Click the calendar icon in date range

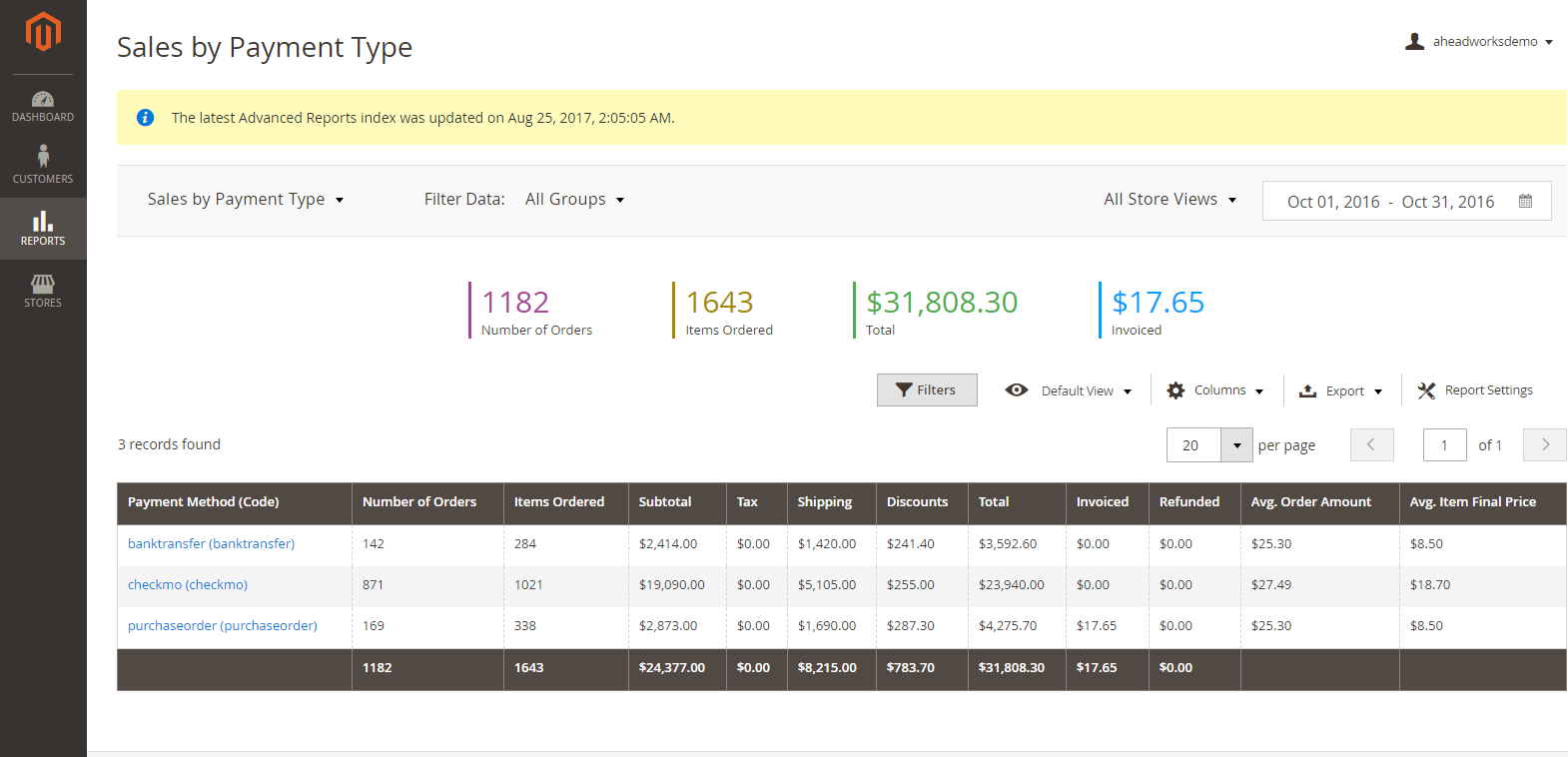1525,201
